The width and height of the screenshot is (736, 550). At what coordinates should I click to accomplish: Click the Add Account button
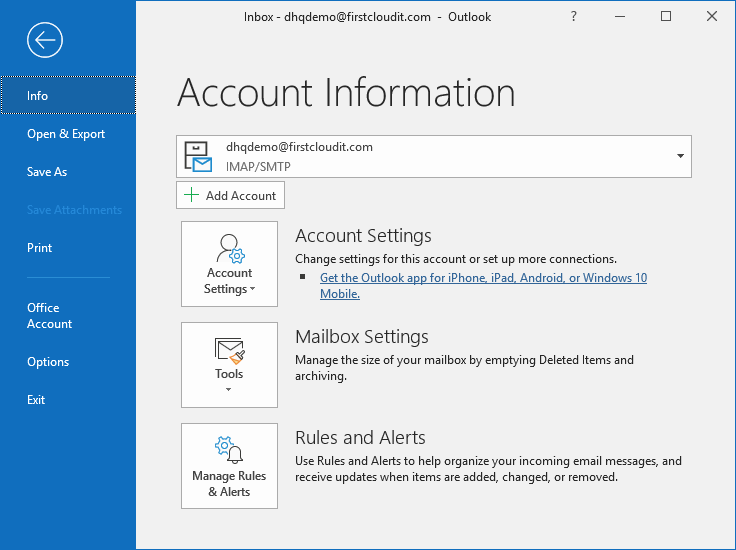point(230,195)
